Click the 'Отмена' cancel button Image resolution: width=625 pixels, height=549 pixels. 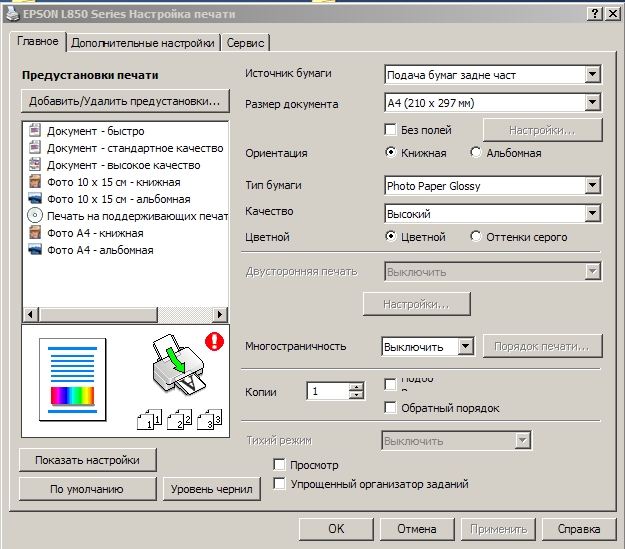click(417, 529)
